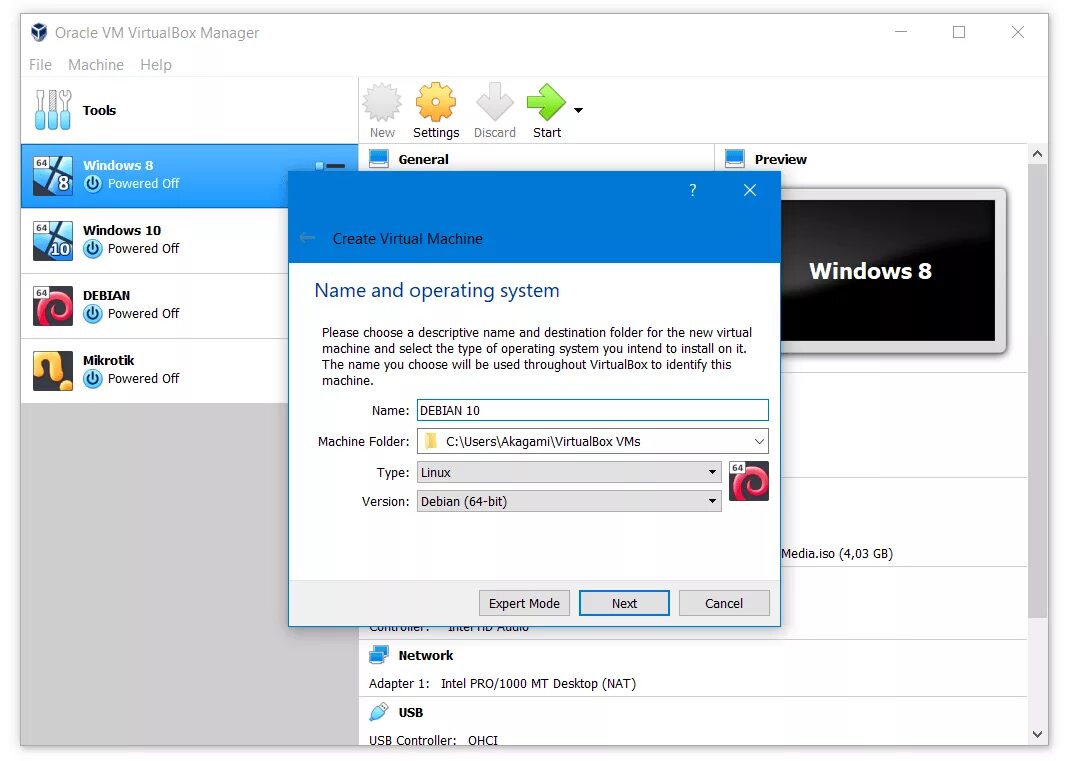Select the Tools entry in the sidebar
This screenshot has height=761, width=1078.
pyautogui.click(x=189, y=110)
